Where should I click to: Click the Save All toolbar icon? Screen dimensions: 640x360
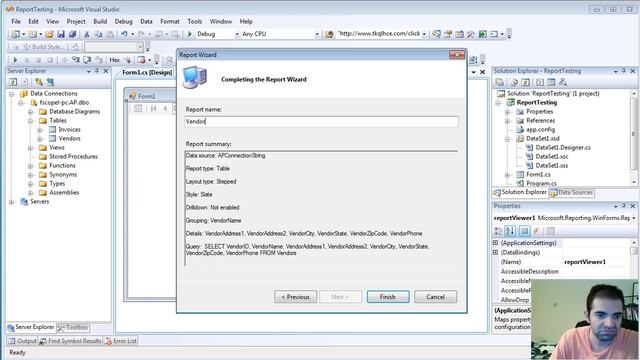(x=72, y=34)
